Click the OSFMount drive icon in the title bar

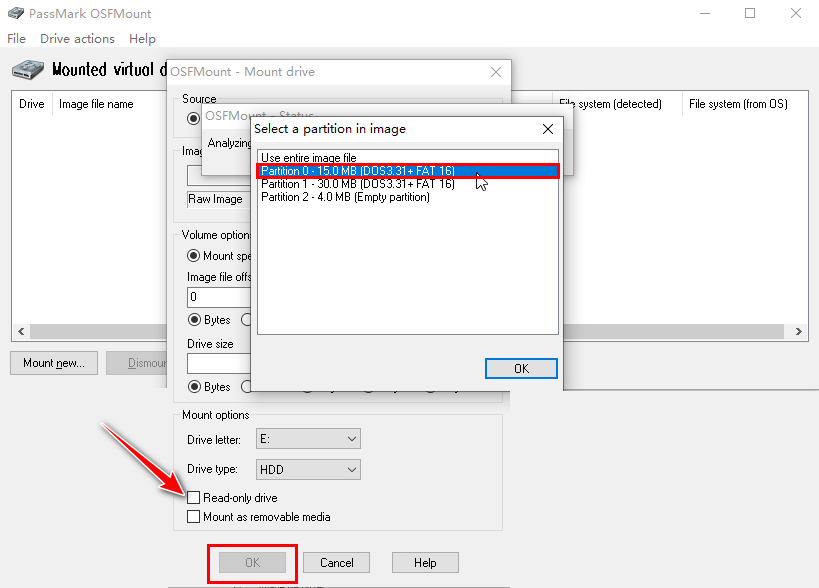tap(14, 13)
